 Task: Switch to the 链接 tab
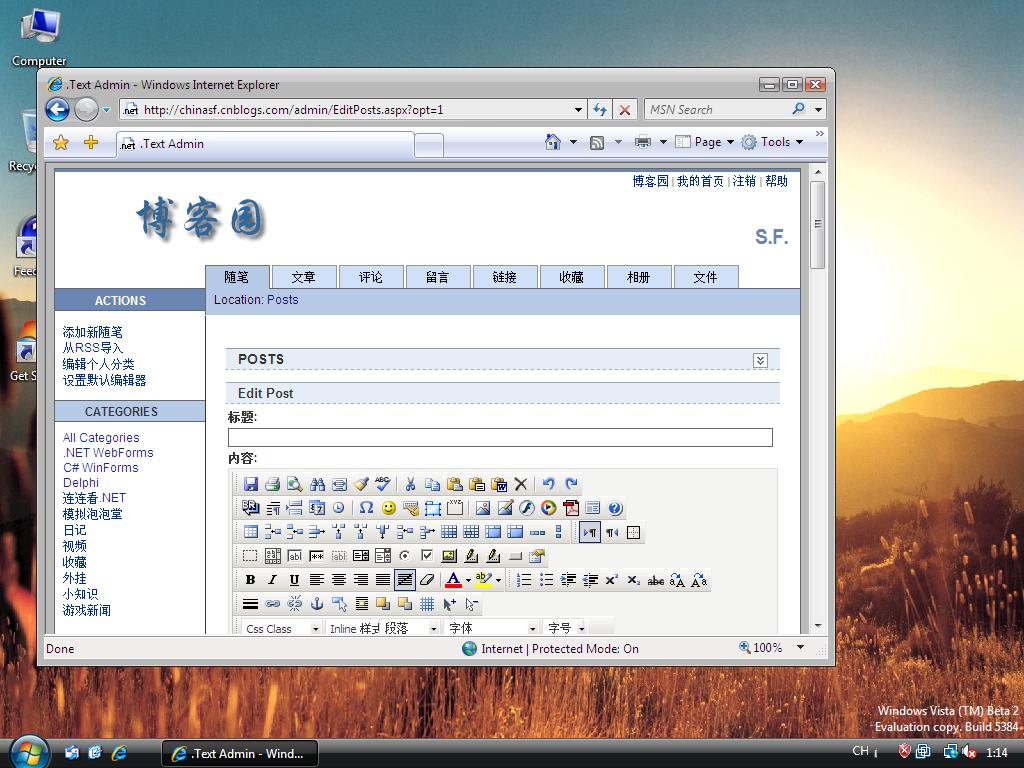505,277
